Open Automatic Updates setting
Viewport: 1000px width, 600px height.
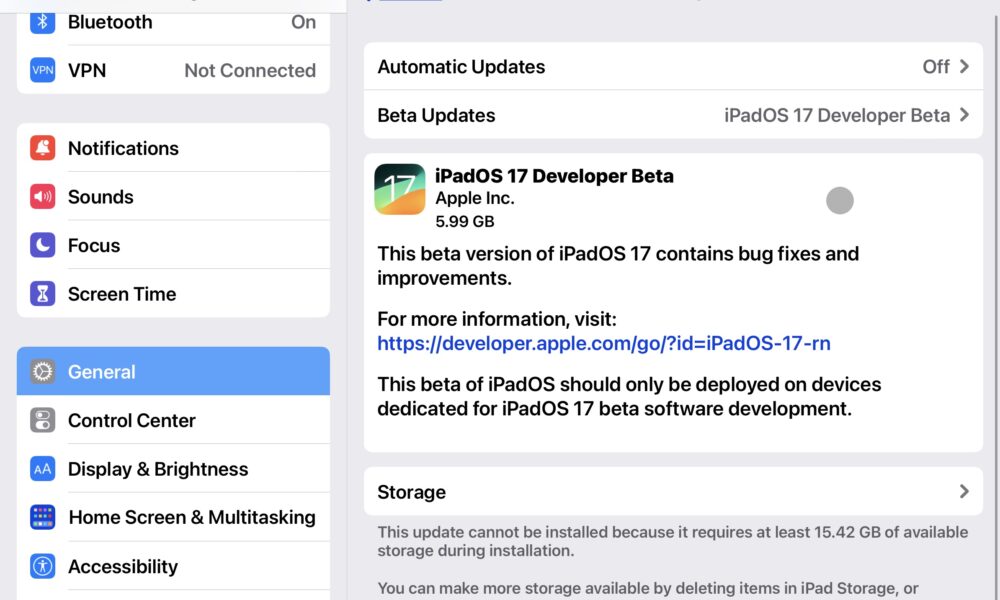tap(673, 66)
